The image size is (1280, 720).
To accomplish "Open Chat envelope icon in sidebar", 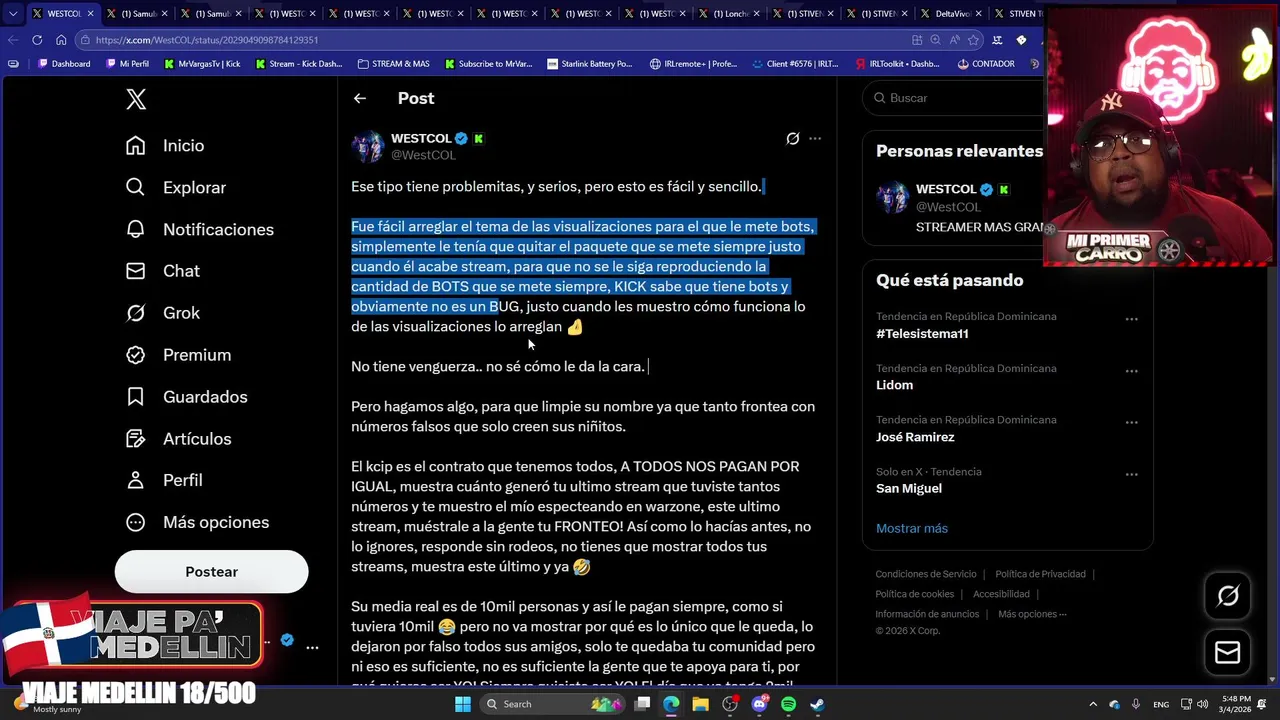I will (x=136, y=271).
